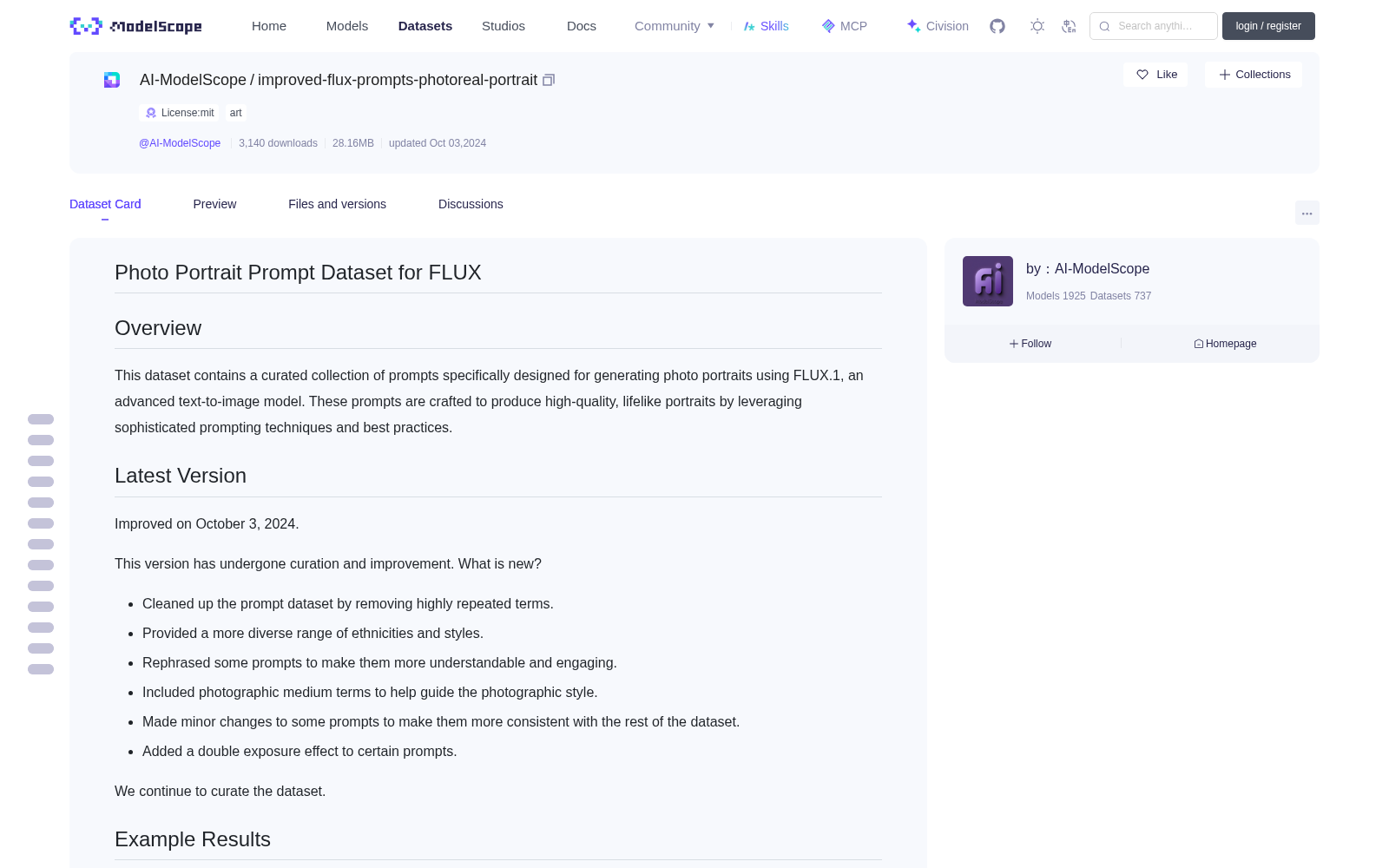Open the by: AI-ModelScope owner name
1389x868 pixels.
coord(1088,269)
